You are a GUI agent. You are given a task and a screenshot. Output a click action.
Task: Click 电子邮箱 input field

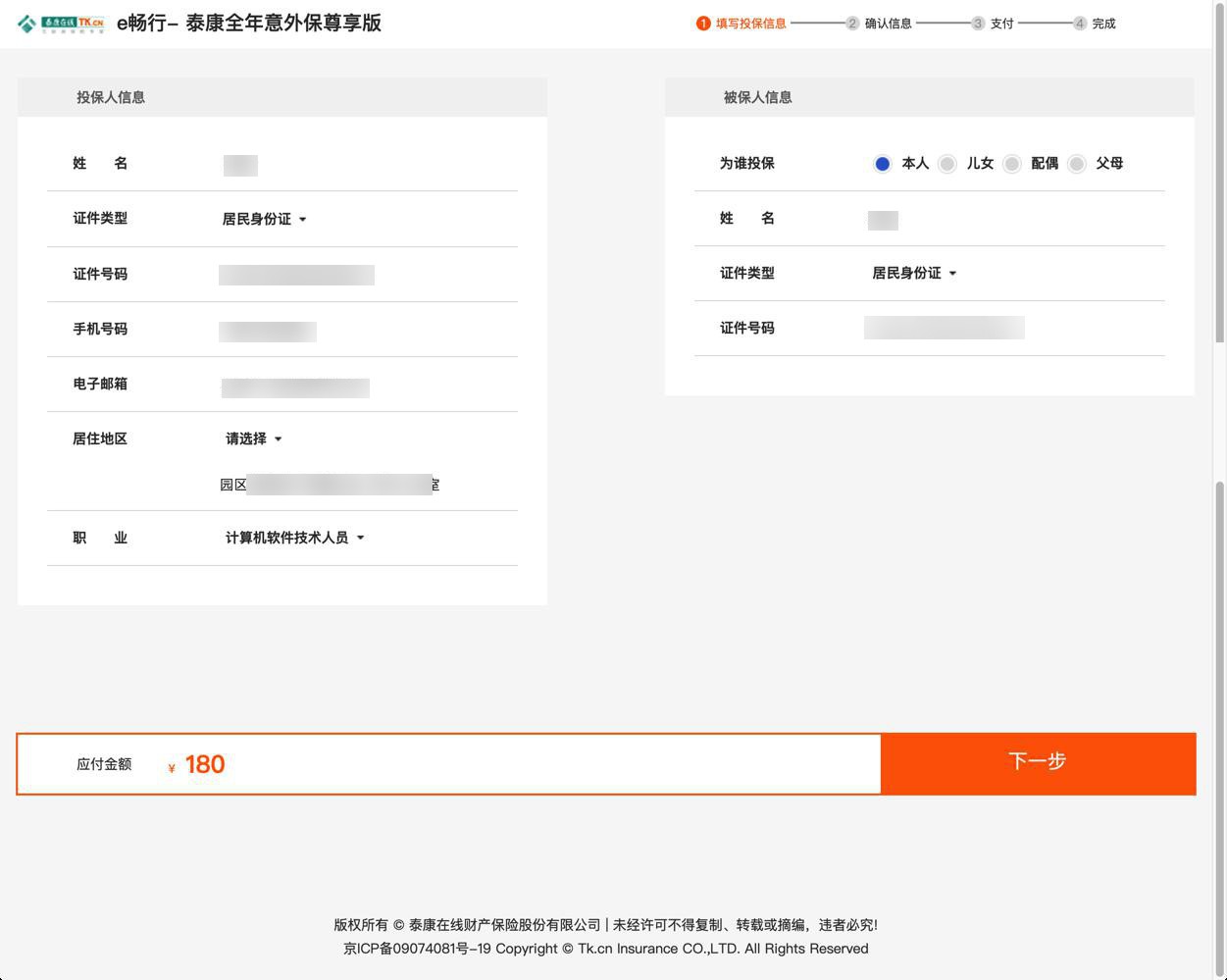tap(295, 388)
